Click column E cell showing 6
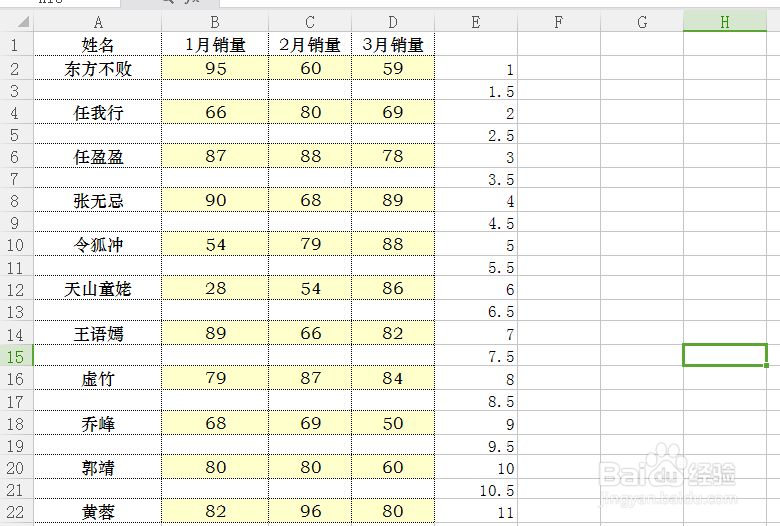Image resolution: width=780 pixels, height=526 pixels. (x=476, y=288)
